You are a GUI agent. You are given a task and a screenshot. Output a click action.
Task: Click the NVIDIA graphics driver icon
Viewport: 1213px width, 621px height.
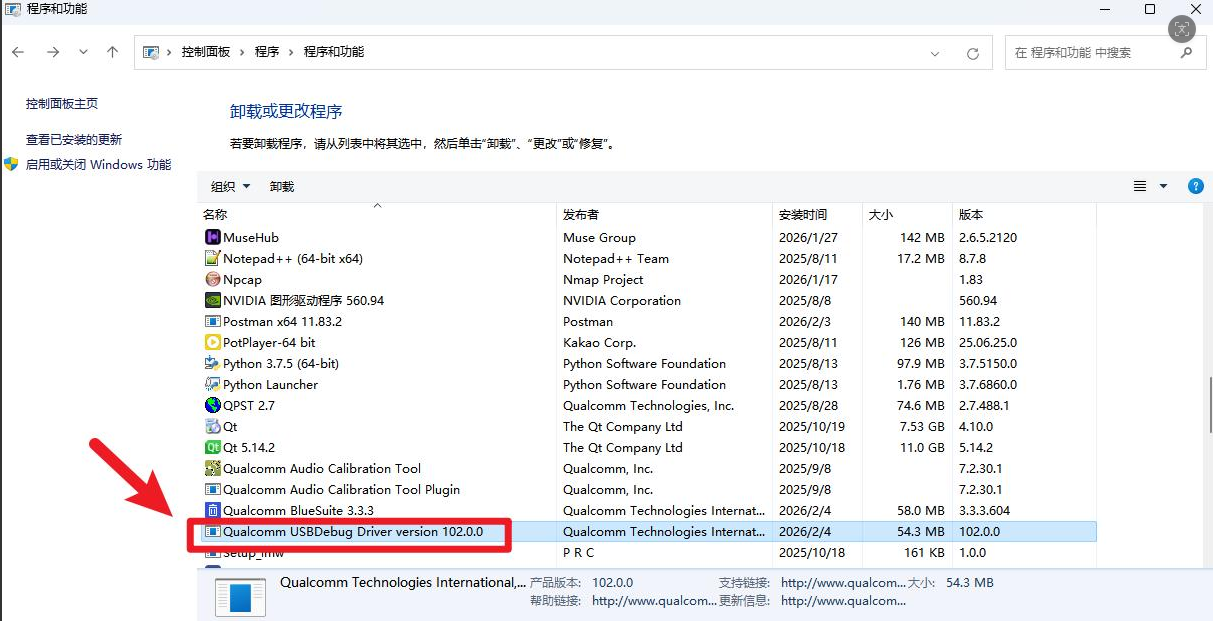pos(212,301)
